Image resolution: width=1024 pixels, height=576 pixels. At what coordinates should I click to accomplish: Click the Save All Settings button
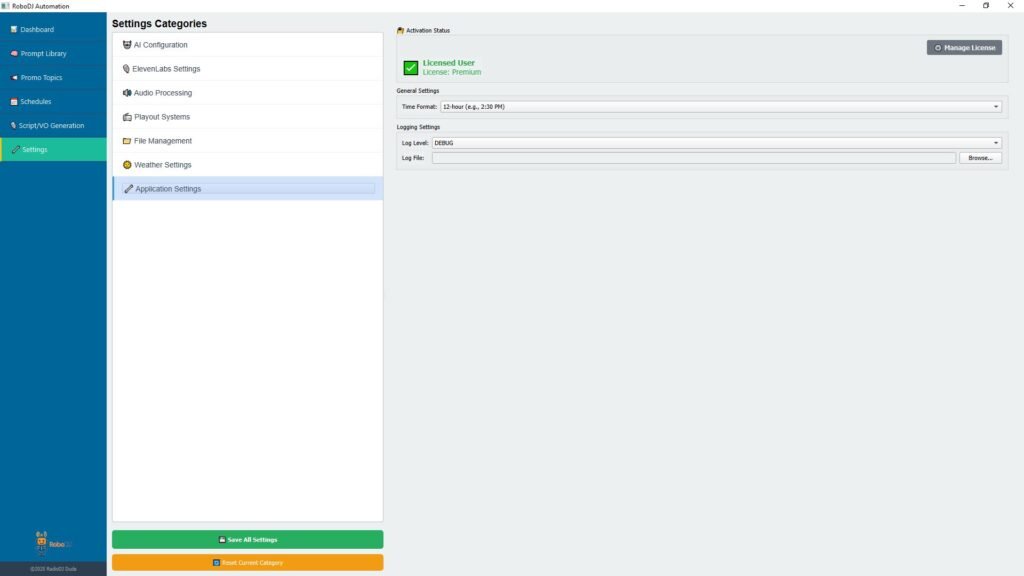pyautogui.click(x=247, y=540)
